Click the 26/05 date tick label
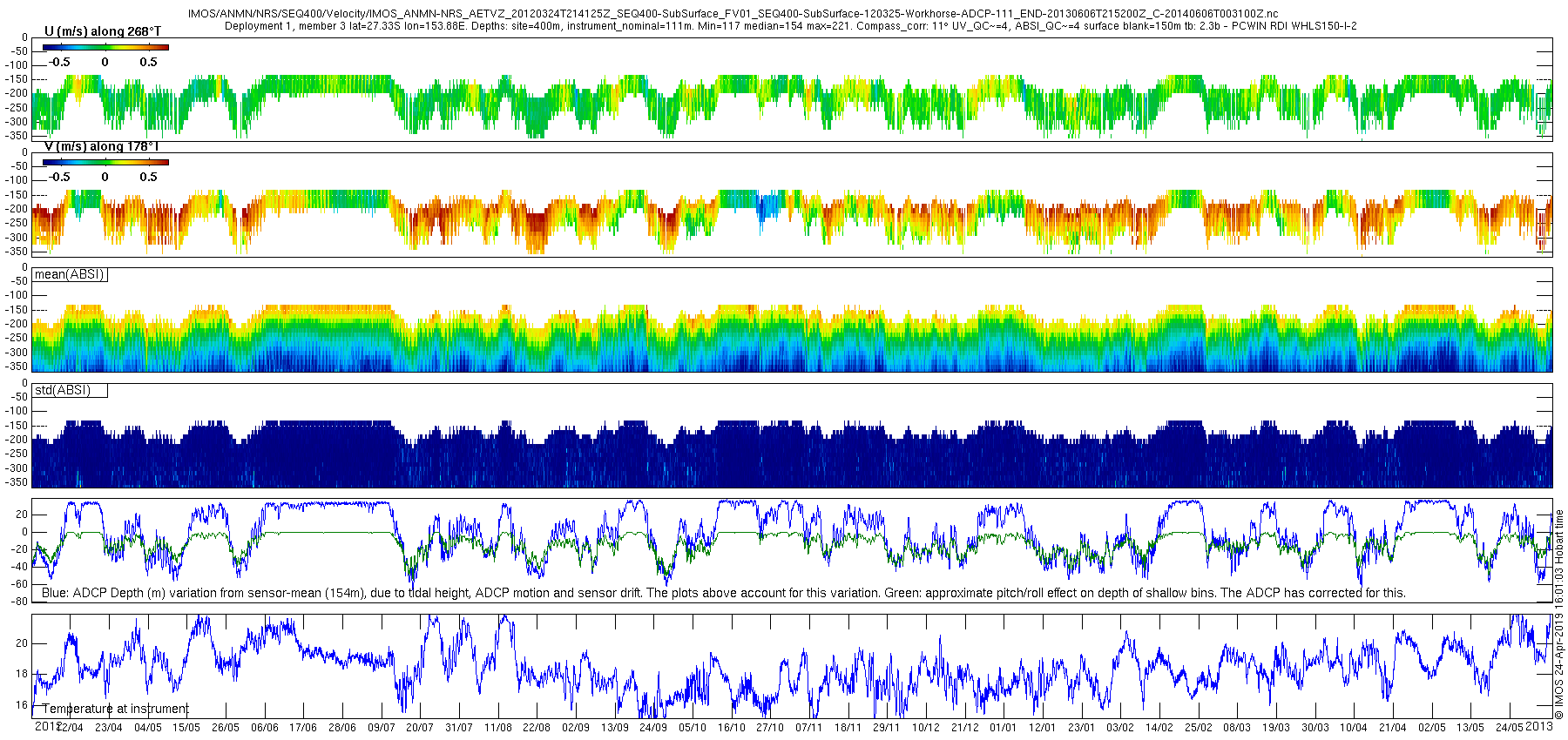This screenshot has height=740, width=1568. (x=226, y=728)
